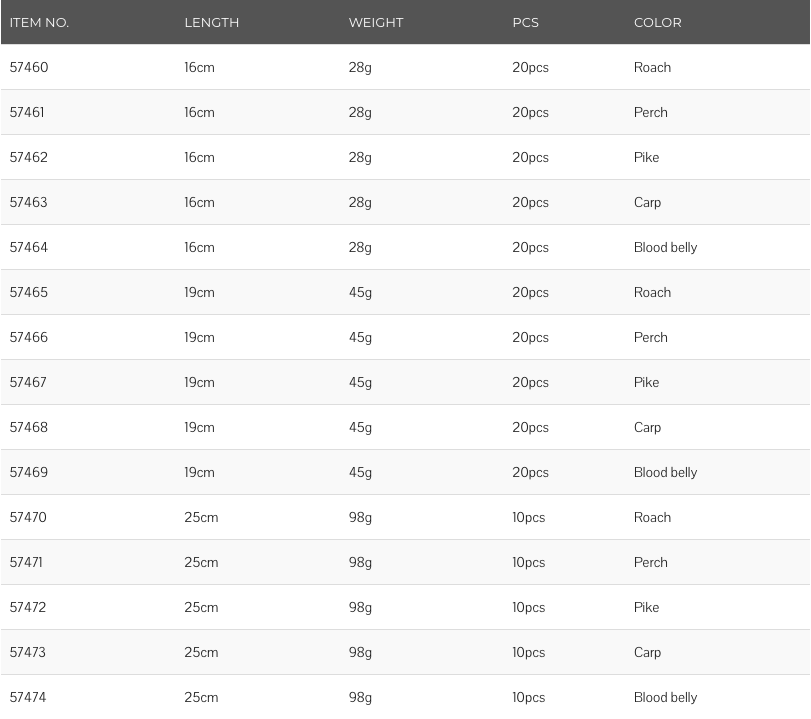Click the ITEM NO. column header

(x=39, y=23)
